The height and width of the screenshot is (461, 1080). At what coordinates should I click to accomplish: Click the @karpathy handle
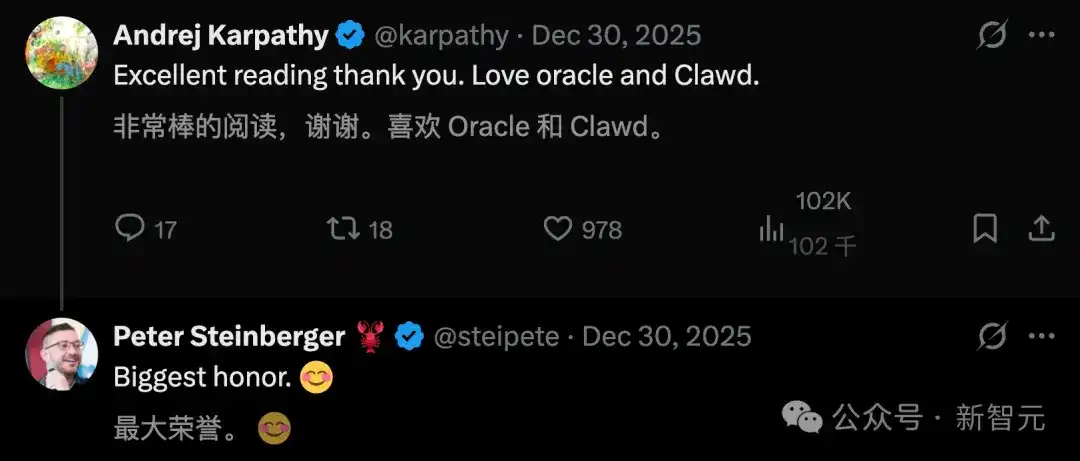[442, 35]
